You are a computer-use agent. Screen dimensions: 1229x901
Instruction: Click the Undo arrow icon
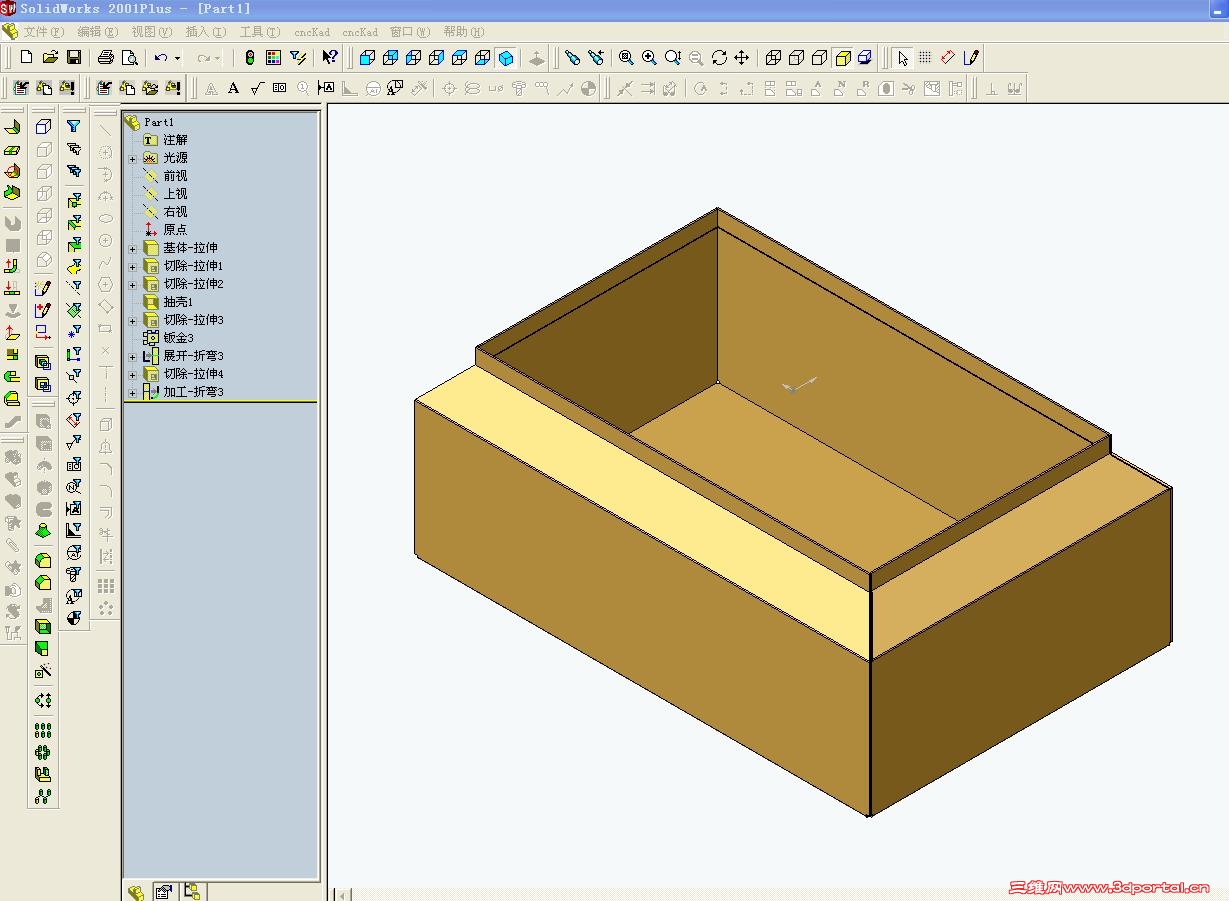tap(161, 58)
